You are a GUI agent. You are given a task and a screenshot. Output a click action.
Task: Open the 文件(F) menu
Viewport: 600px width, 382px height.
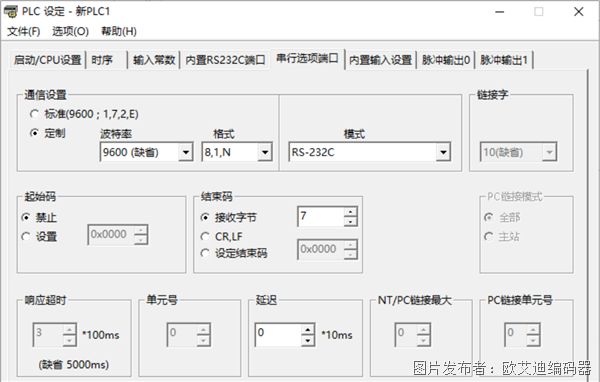coord(24,31)
